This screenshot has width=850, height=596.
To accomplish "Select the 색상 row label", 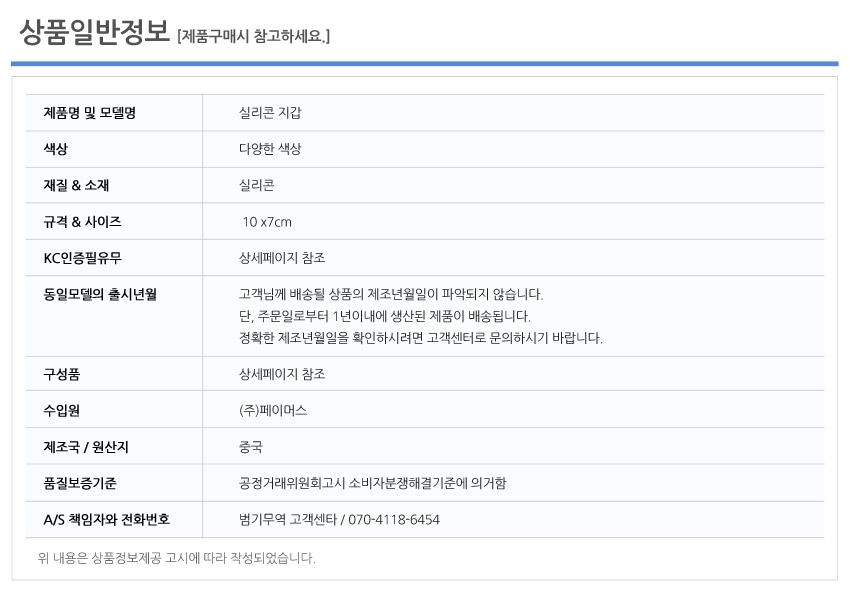I will coord(55,149).
